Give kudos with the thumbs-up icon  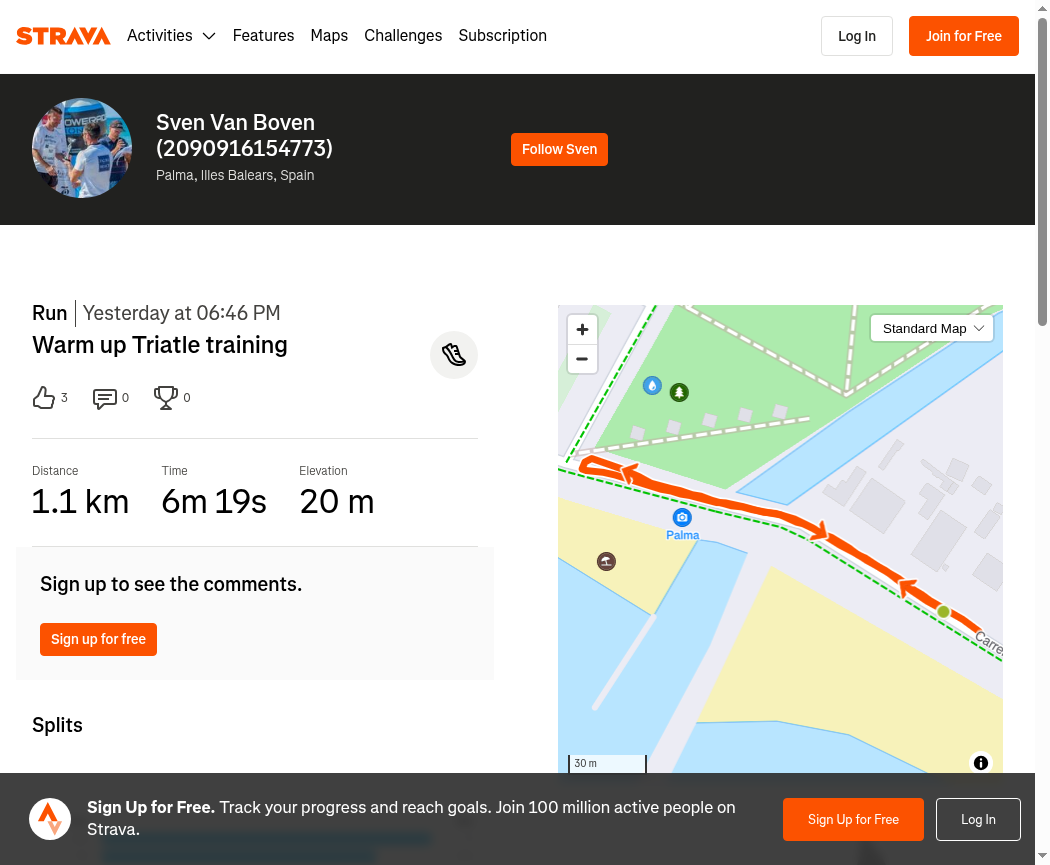tap(44, 398)
